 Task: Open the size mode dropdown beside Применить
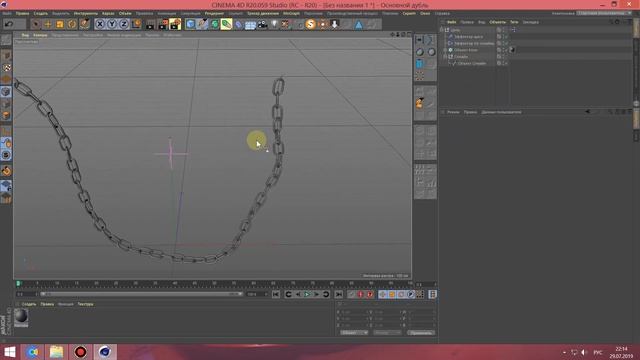pyautogui.click(x=387, y=333)
